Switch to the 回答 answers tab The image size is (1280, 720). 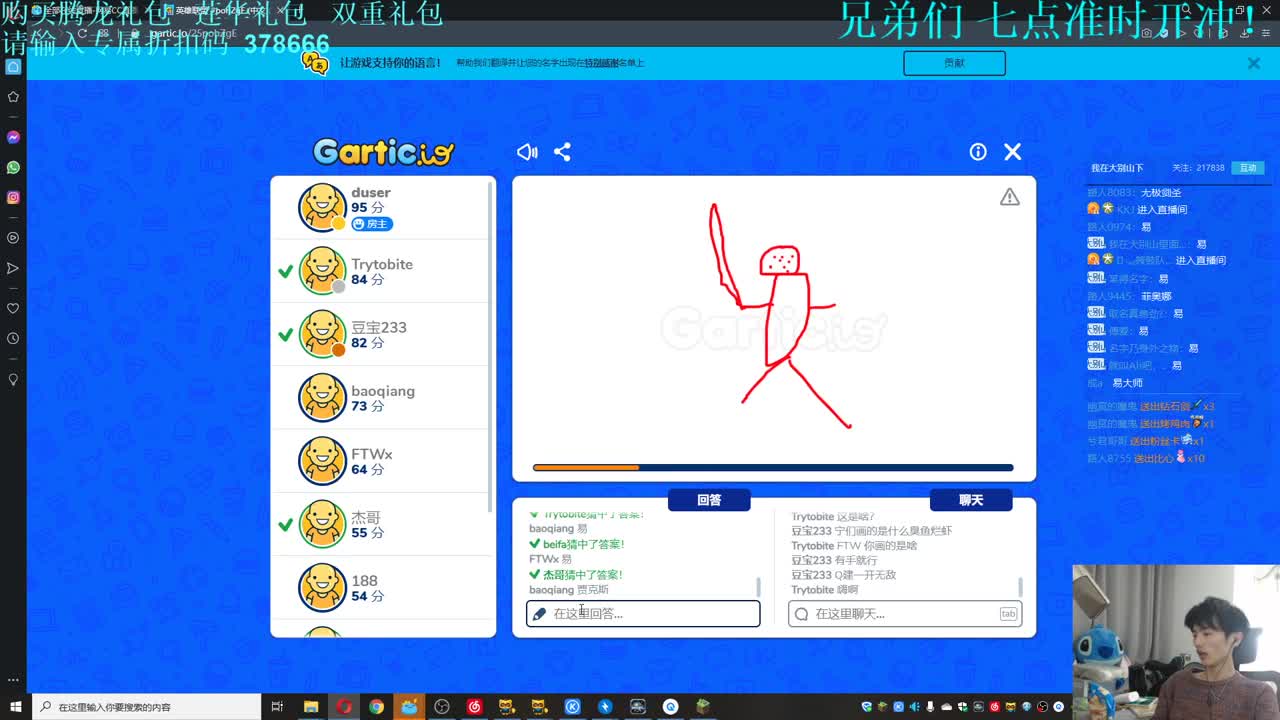[x=709, y=500]
